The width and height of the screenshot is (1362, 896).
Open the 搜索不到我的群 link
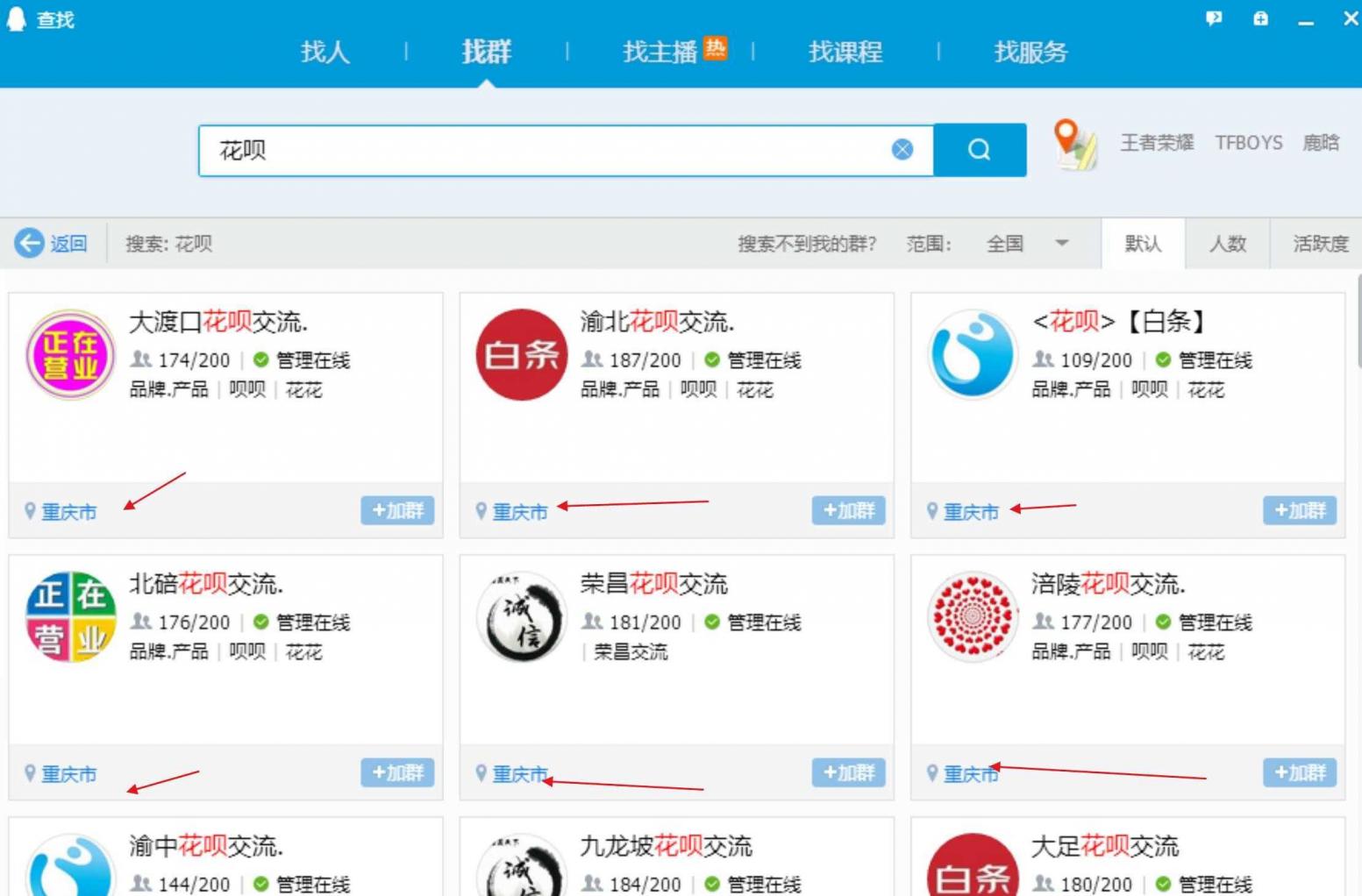pos(807,244)
